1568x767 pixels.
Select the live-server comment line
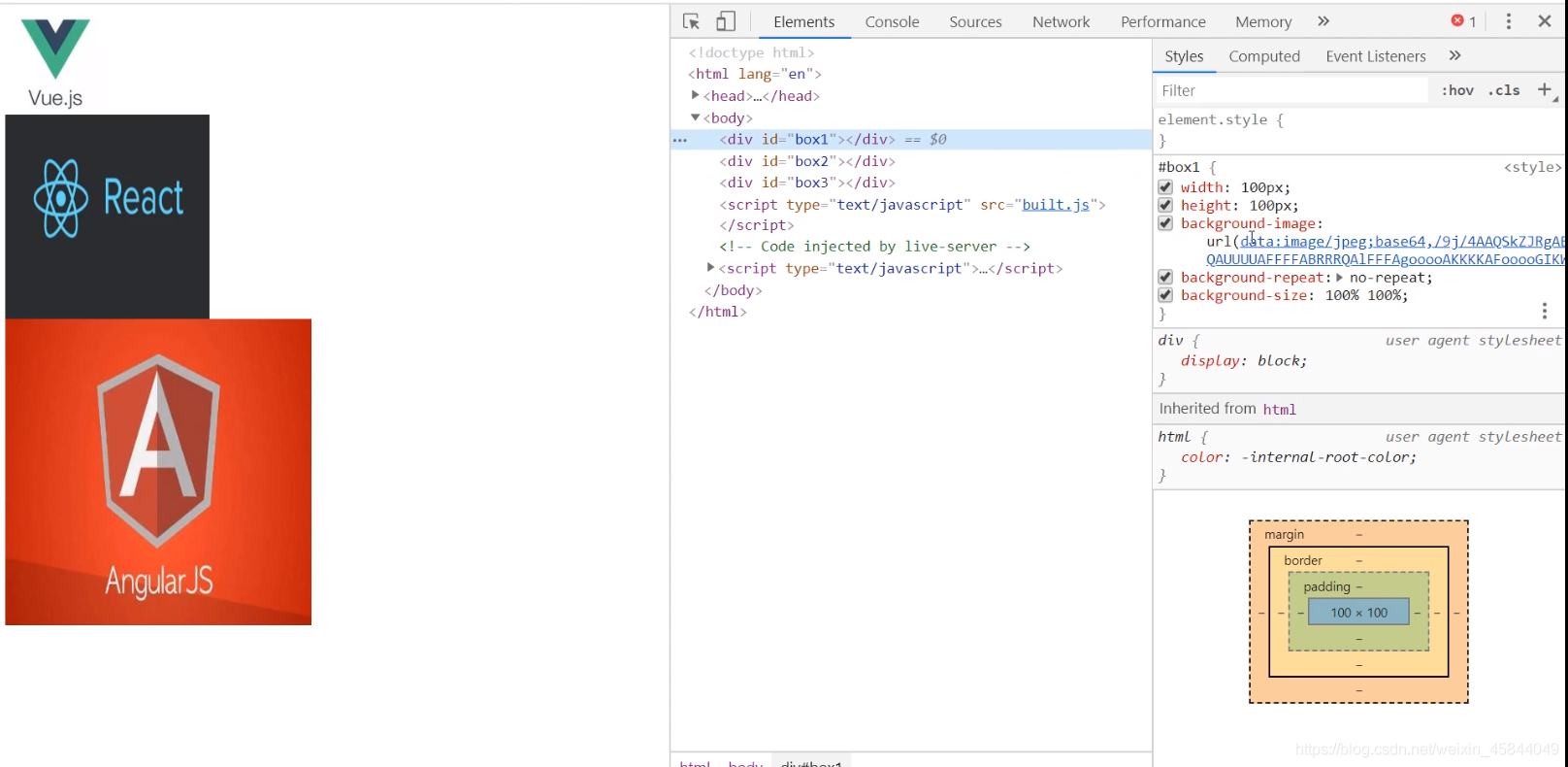(874, 247)
